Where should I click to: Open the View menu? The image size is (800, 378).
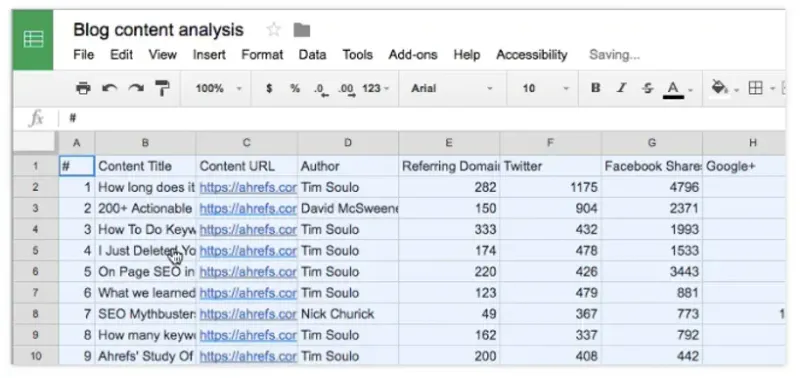[163, 55]
